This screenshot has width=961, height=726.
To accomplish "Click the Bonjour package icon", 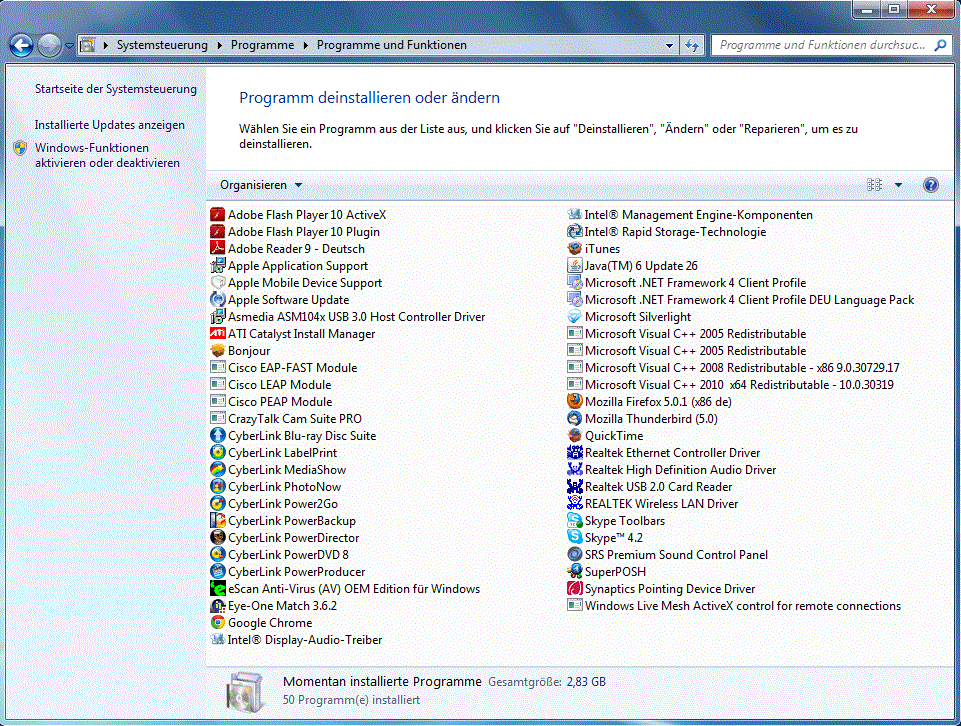I will pos(218,350).
